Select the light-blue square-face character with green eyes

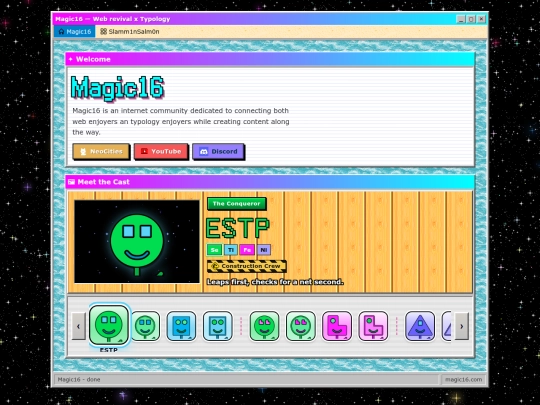218,326
